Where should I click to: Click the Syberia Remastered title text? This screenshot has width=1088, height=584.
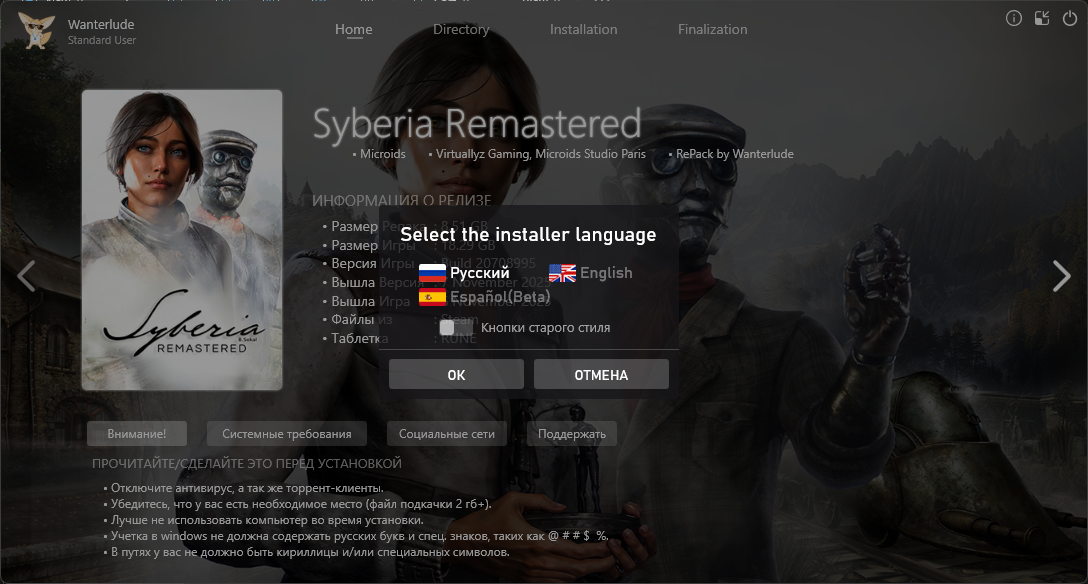[477, 124]
